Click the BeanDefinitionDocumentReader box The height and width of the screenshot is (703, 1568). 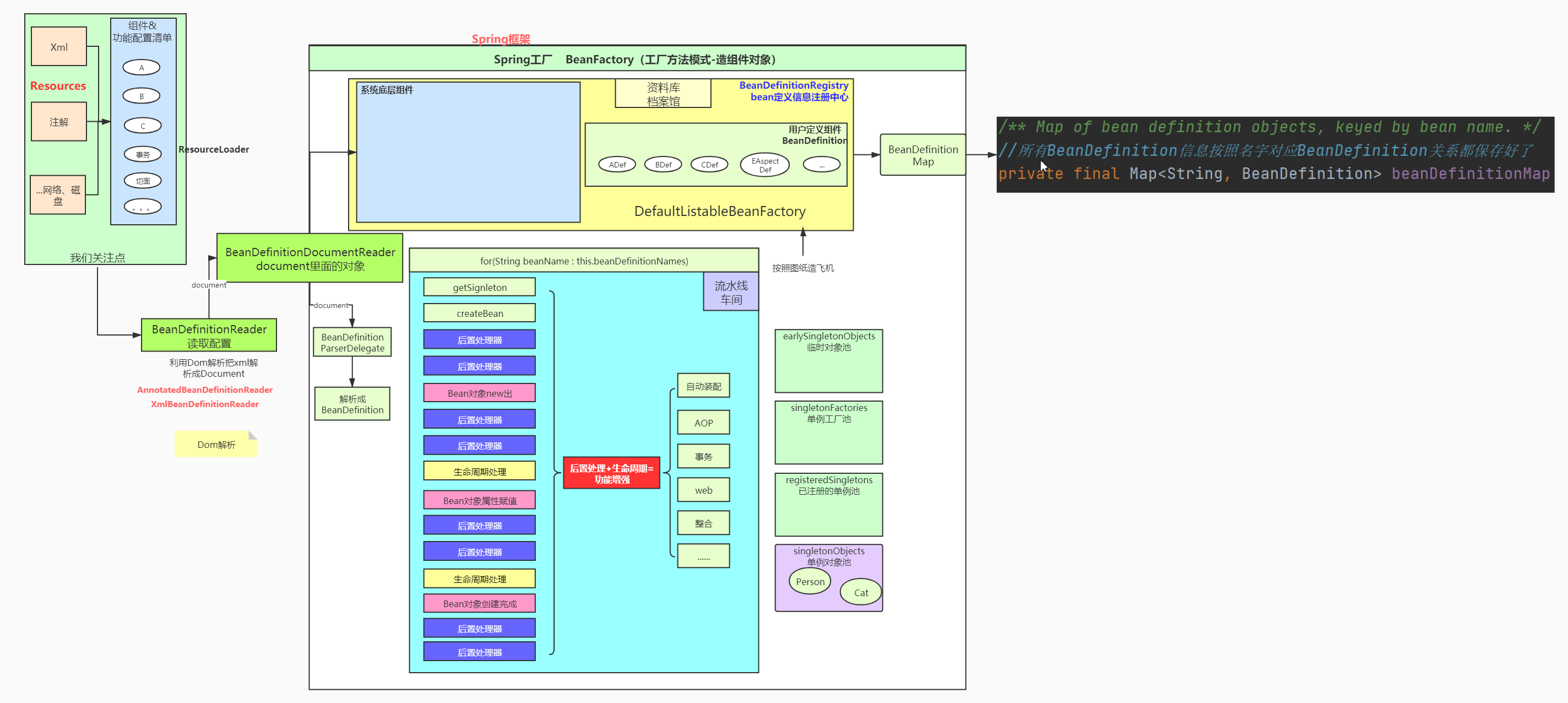310,258
